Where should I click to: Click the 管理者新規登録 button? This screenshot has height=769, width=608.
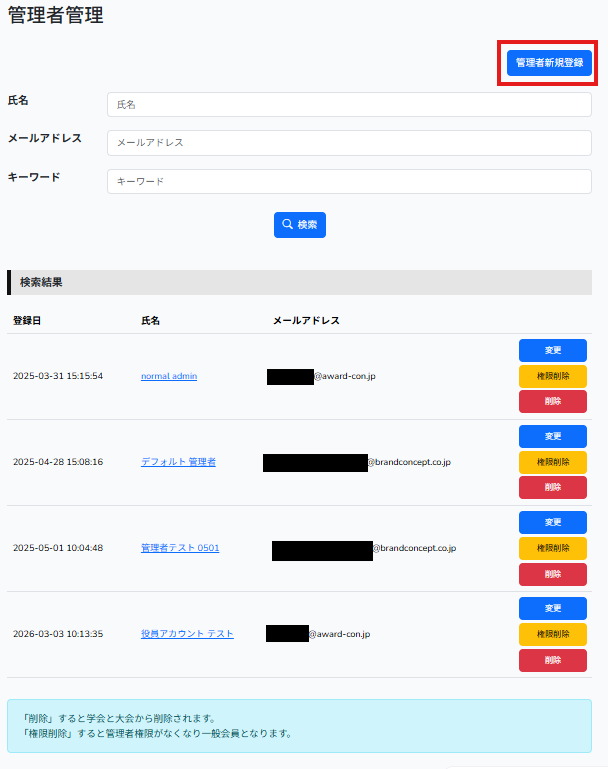tap(549, 62)
